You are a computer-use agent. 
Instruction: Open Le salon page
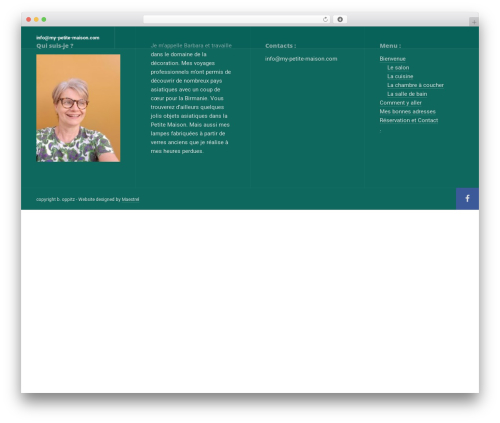pos(398,68)
